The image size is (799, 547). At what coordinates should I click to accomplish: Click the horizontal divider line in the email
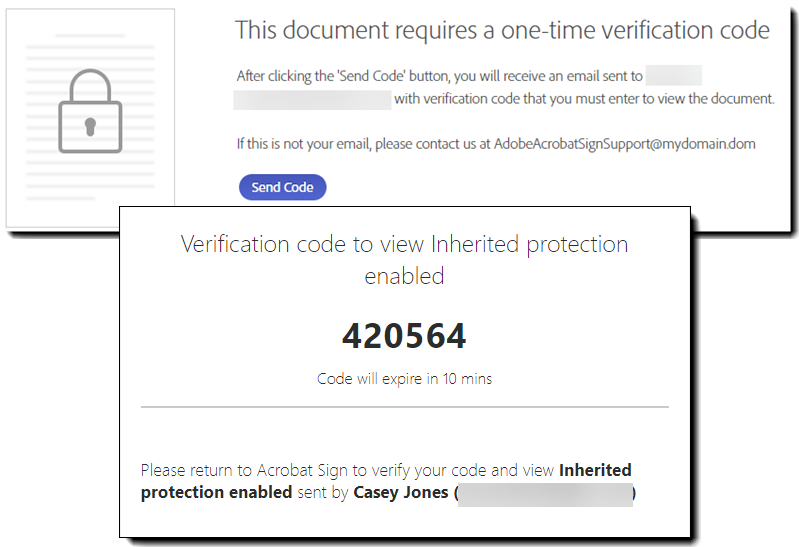[x=404, y=407]
